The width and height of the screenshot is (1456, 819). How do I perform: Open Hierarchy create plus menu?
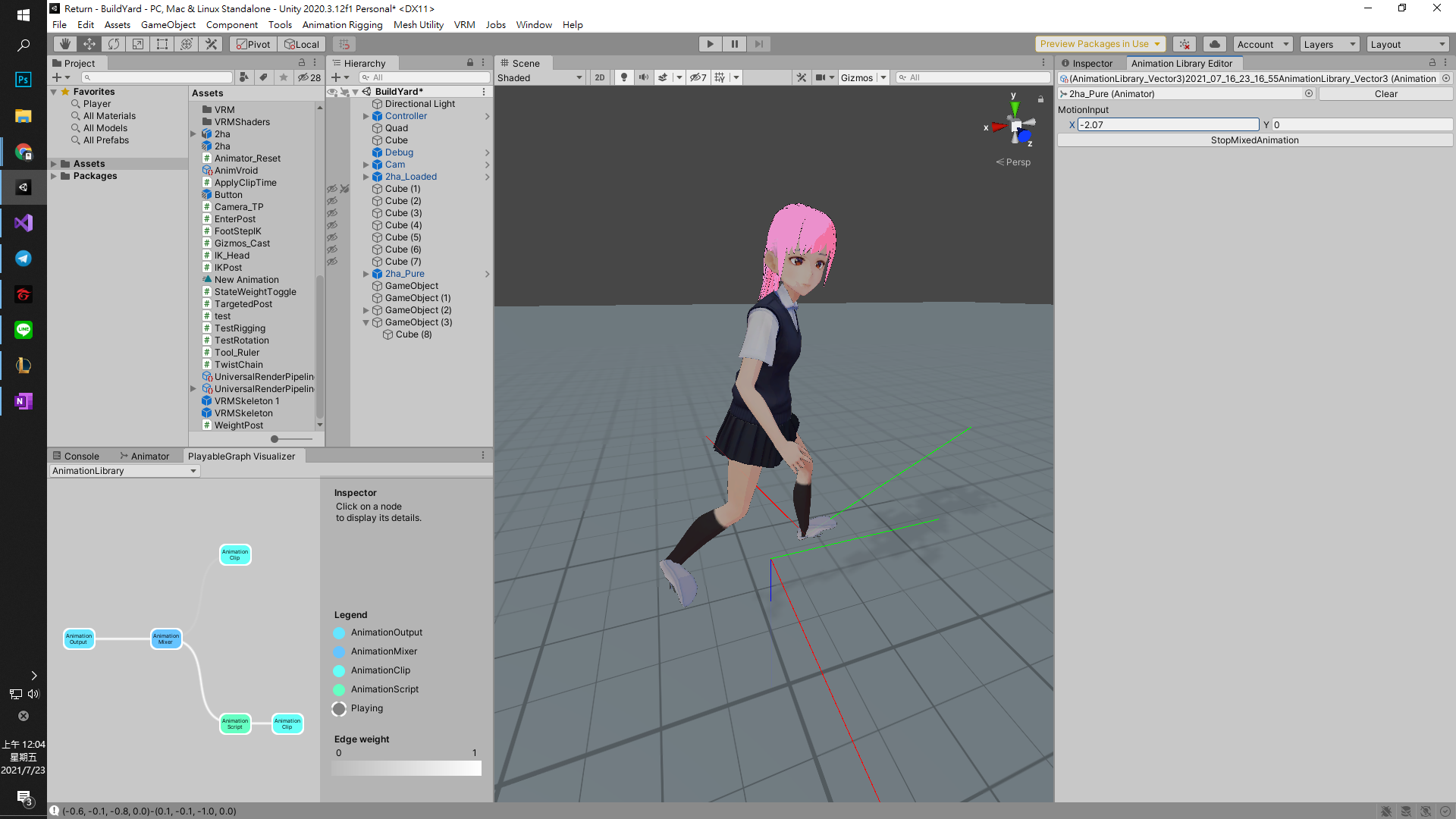pyautogui.click(x=340, y=77)
